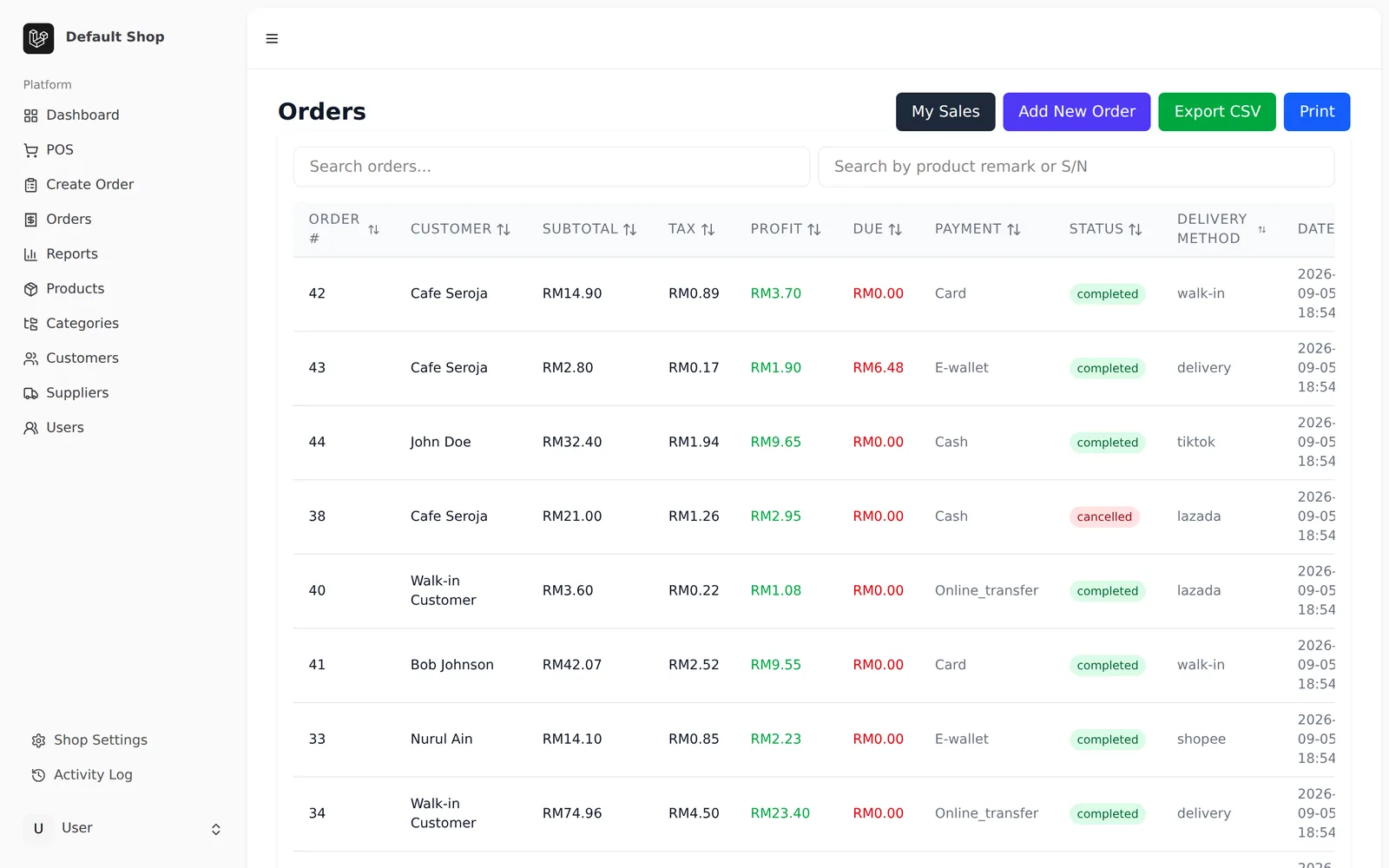The width and height of the screenshot is (1389, 868).
Task: Sort by Payment column arrows
Action: (x=1014, y=229)
